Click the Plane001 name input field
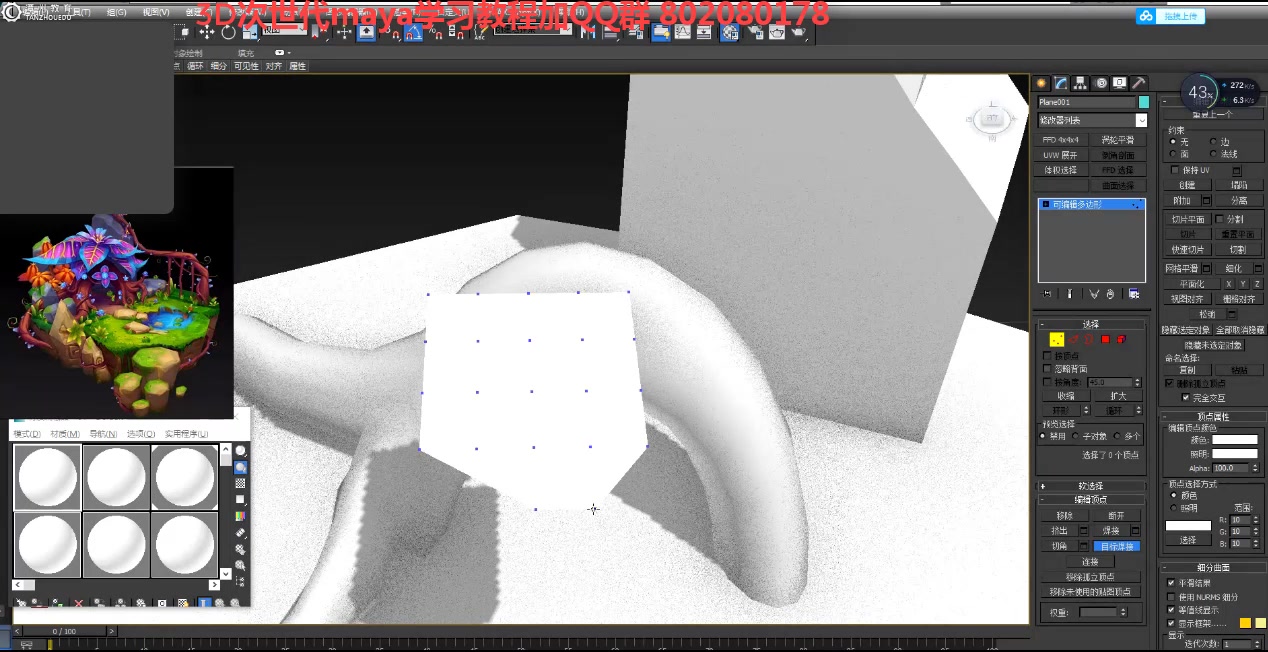Screen dimensions: 1268x652 1085,102
